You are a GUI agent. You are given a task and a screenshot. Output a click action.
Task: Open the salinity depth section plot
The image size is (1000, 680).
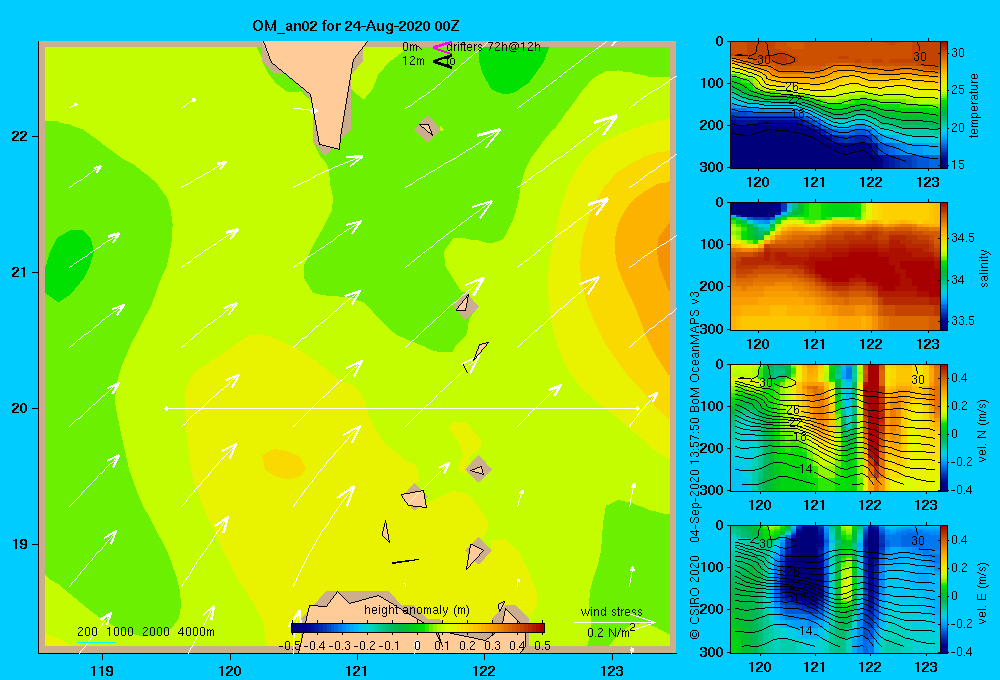834,266
